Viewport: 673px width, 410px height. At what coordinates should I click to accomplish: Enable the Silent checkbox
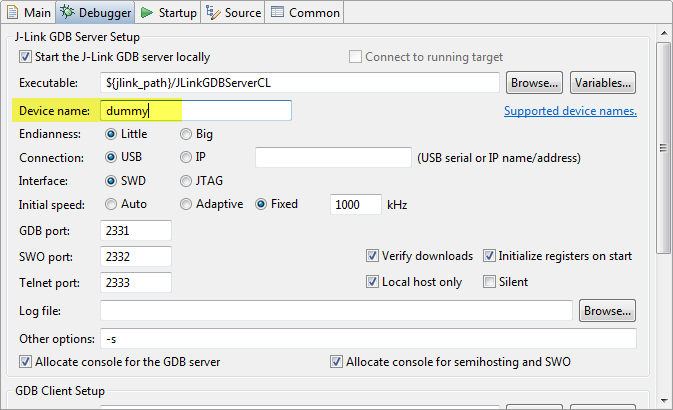[490, 282]
